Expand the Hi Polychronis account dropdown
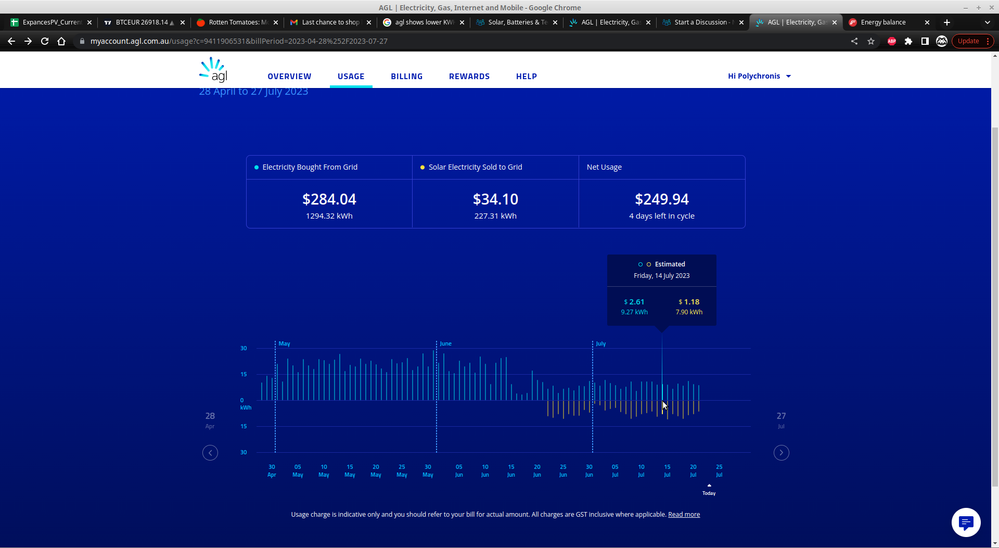 760,76
